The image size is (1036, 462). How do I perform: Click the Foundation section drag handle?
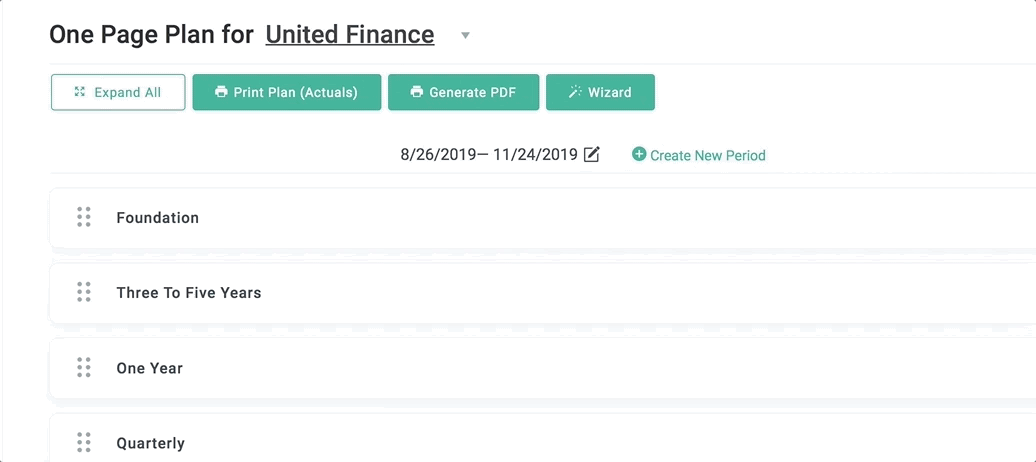pyautogui.click(x=83, y=217)
